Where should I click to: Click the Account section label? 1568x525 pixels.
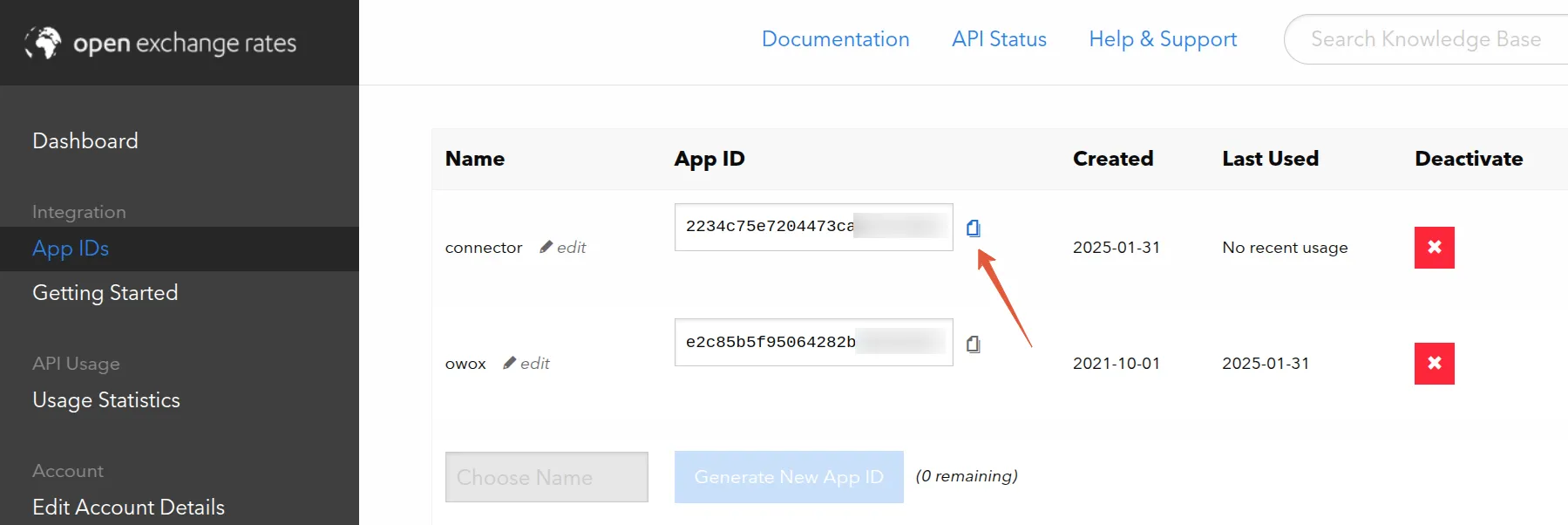(68, 471)
